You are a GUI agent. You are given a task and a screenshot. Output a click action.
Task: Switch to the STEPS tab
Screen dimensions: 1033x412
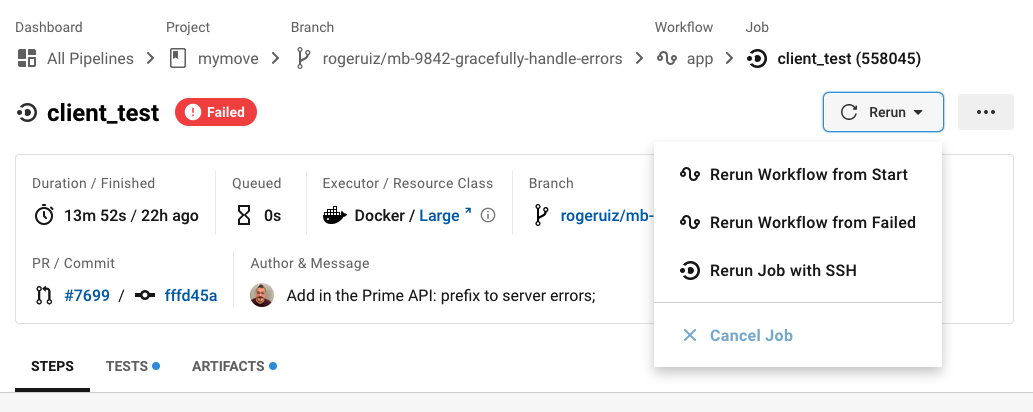tap(52, 367)
